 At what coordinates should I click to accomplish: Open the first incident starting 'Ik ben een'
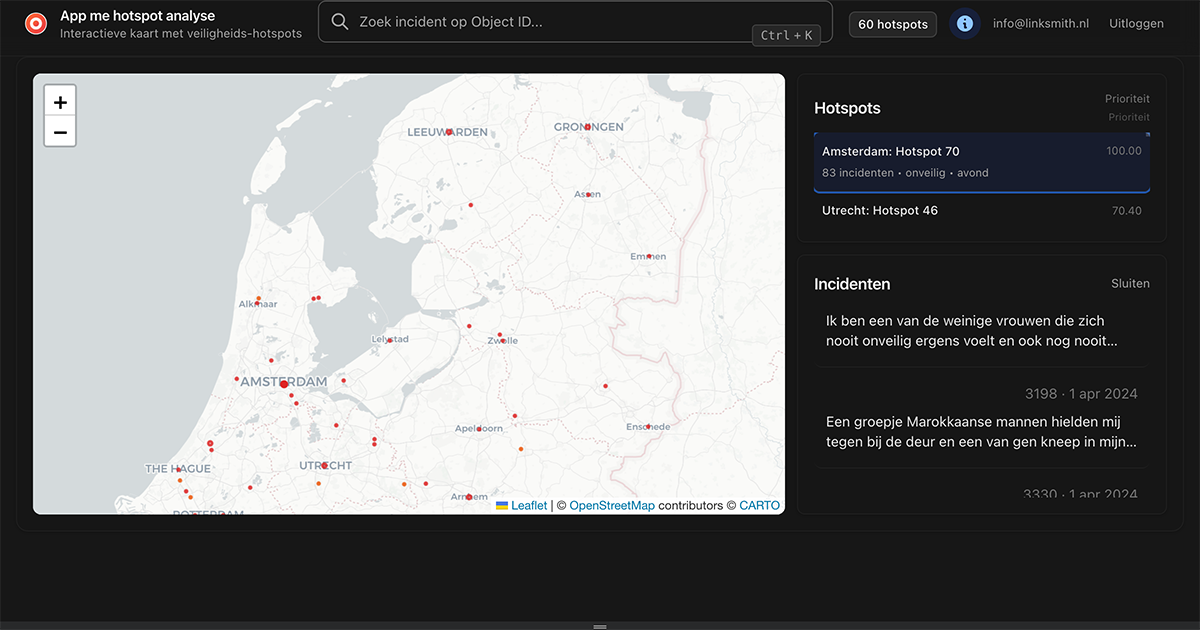(970, 331)
